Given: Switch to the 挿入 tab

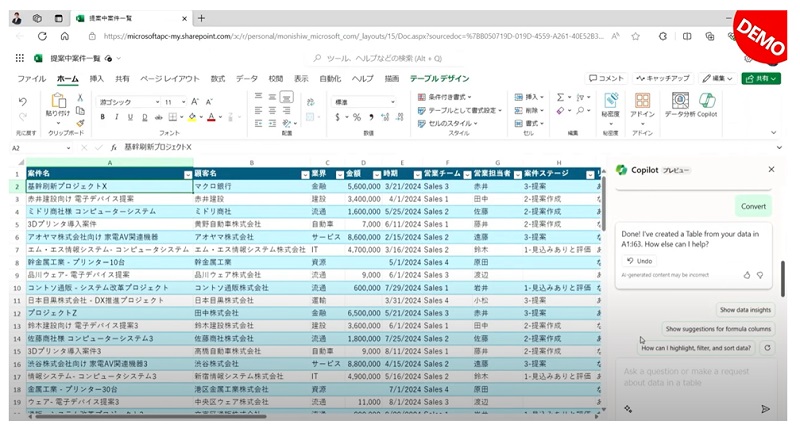Looking at the screenshot, I should 96,79.
